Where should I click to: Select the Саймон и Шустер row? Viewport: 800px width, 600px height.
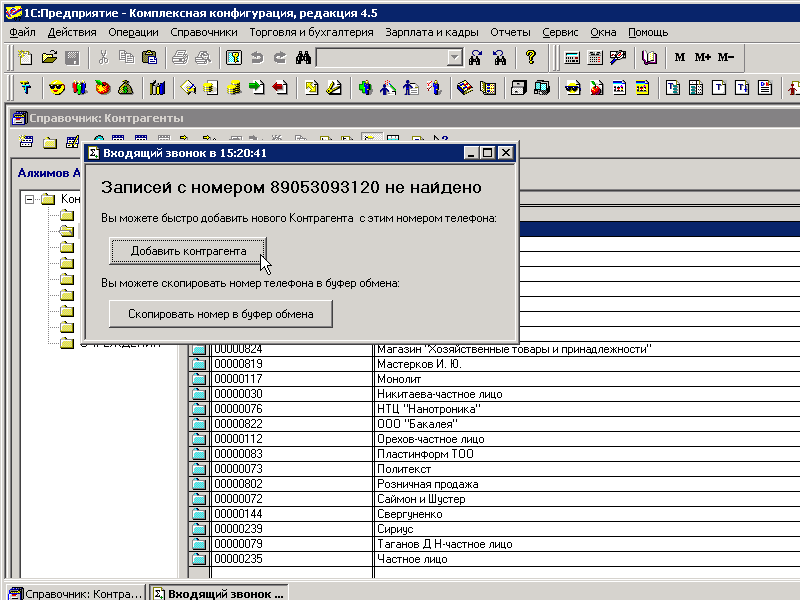494,499
